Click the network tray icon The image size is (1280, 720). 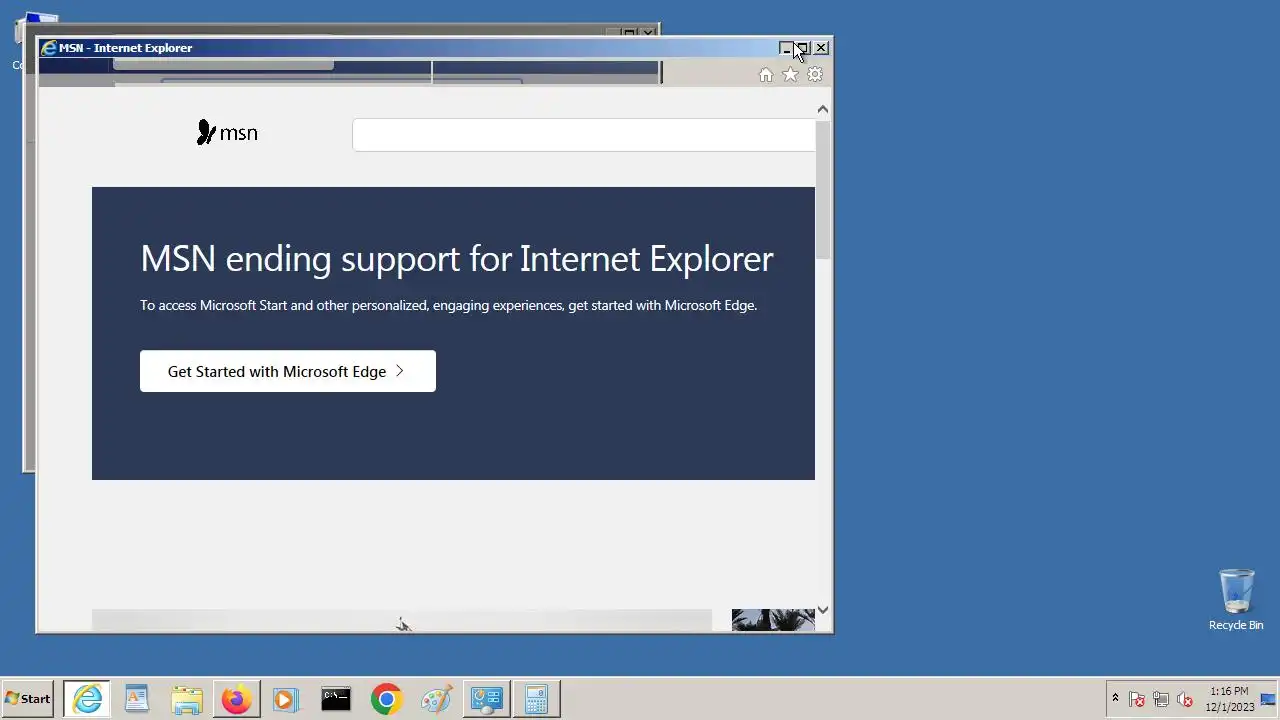(x=1161, y=699)
